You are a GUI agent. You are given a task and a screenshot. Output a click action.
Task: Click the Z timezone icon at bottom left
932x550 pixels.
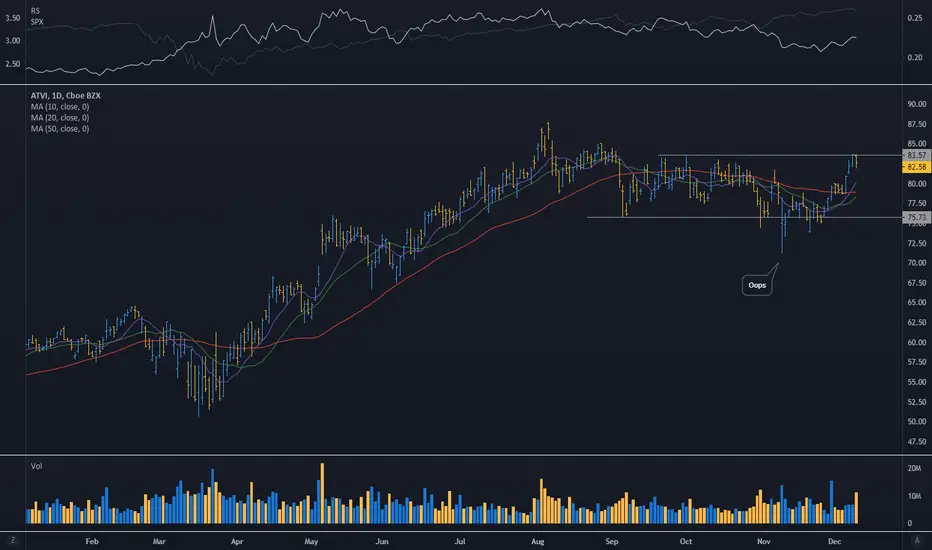coord(12,540)
